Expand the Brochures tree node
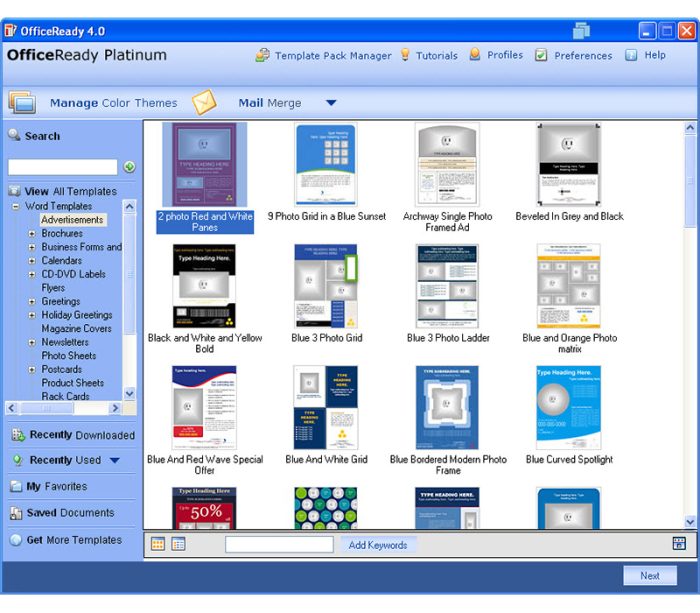700x613 pixels. (32, 234)
